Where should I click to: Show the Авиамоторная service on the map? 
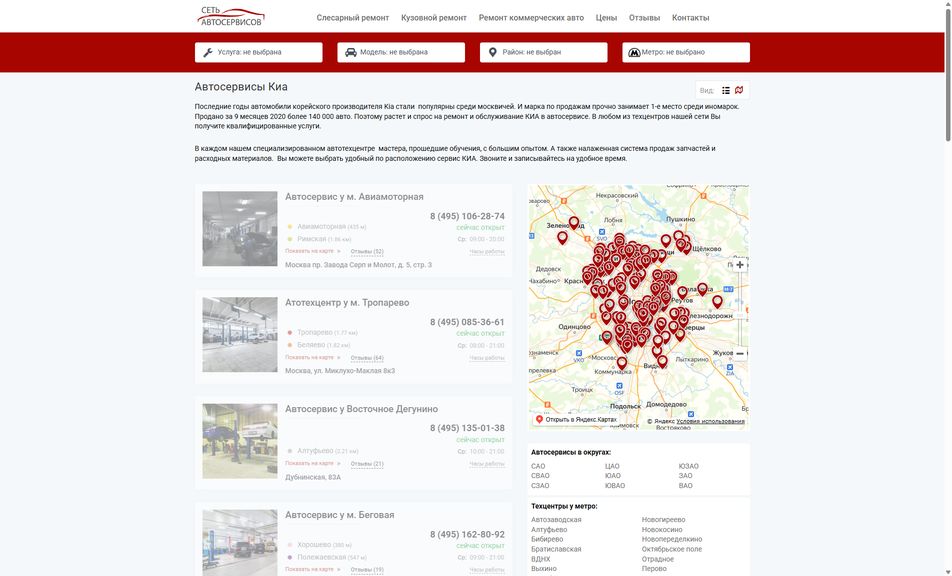pyautogui.click(x=313, y=251)
